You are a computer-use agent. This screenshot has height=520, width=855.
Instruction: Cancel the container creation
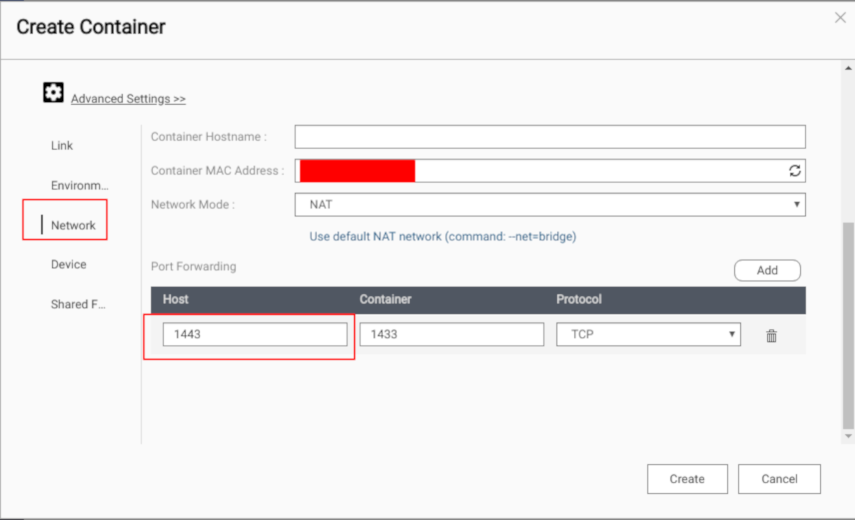point(779,479)
